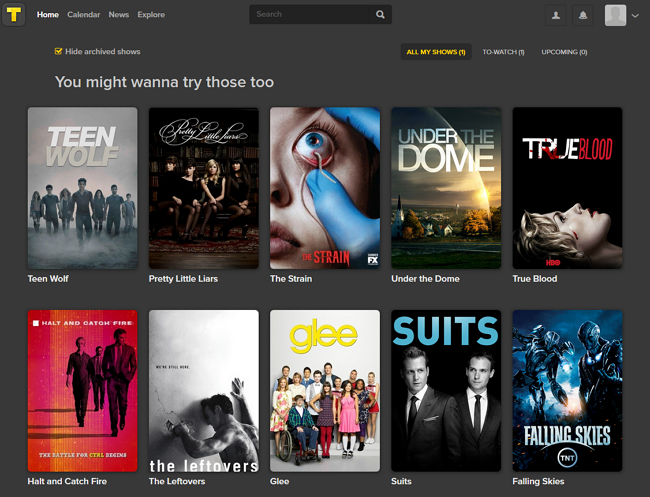Image resolution: width=650 pixels, height=497 pixels.
Task: Open the profile person icon button
Action: click(556, 15)
